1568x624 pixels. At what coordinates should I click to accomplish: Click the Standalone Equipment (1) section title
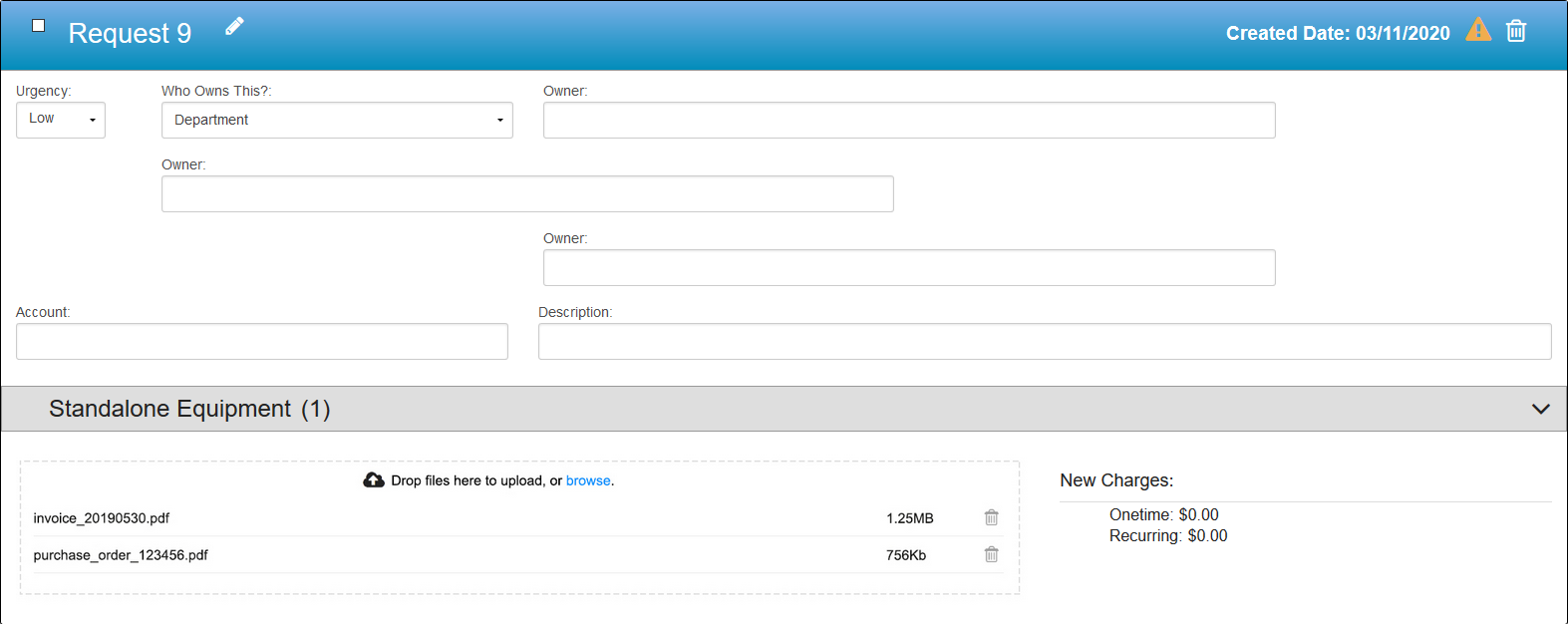pyautogui.click(x=189, y=409)
